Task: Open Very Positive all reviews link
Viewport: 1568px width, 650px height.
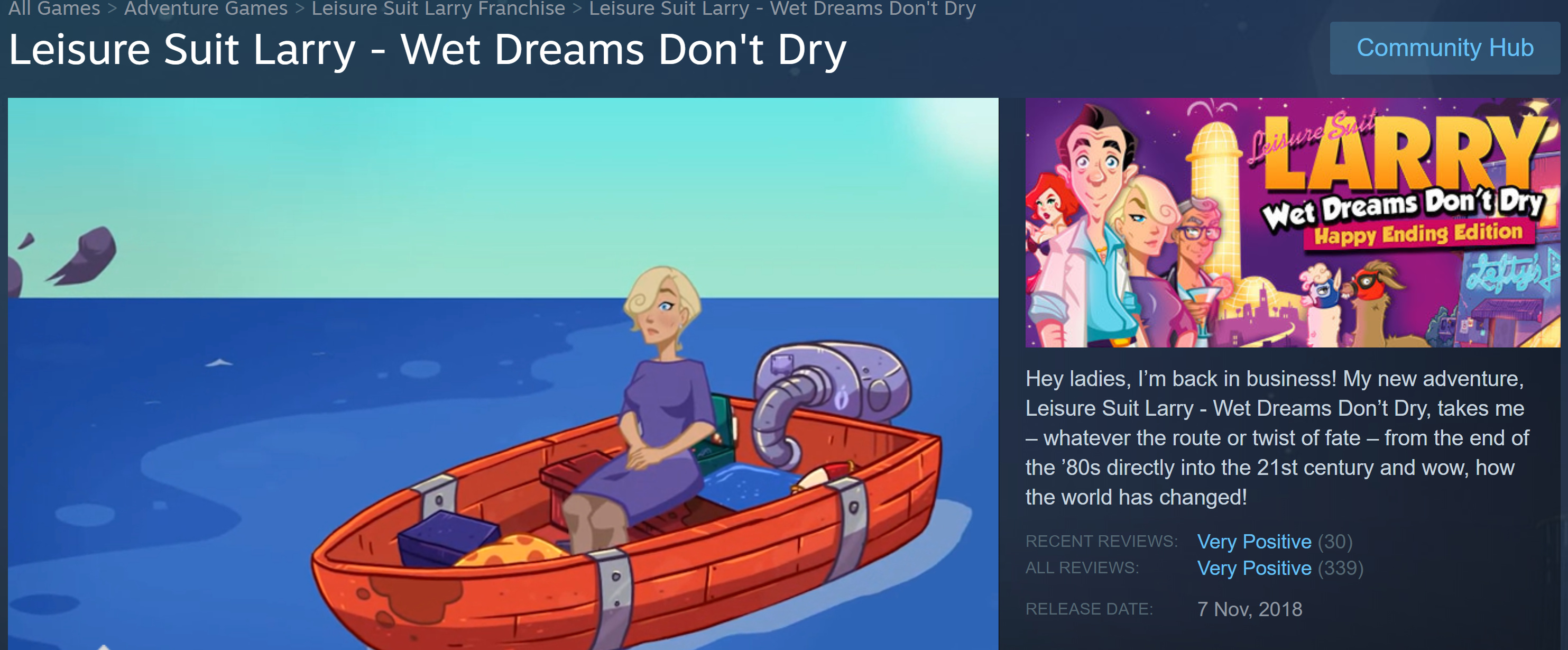Action: coord(1254,568)
